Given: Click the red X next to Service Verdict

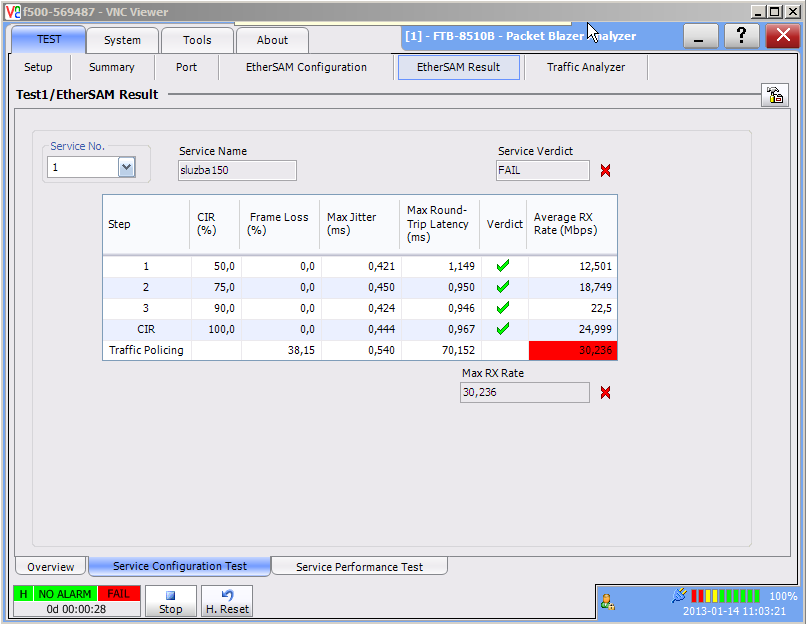Looking at the screenshot, I should [x=605, y=171].
